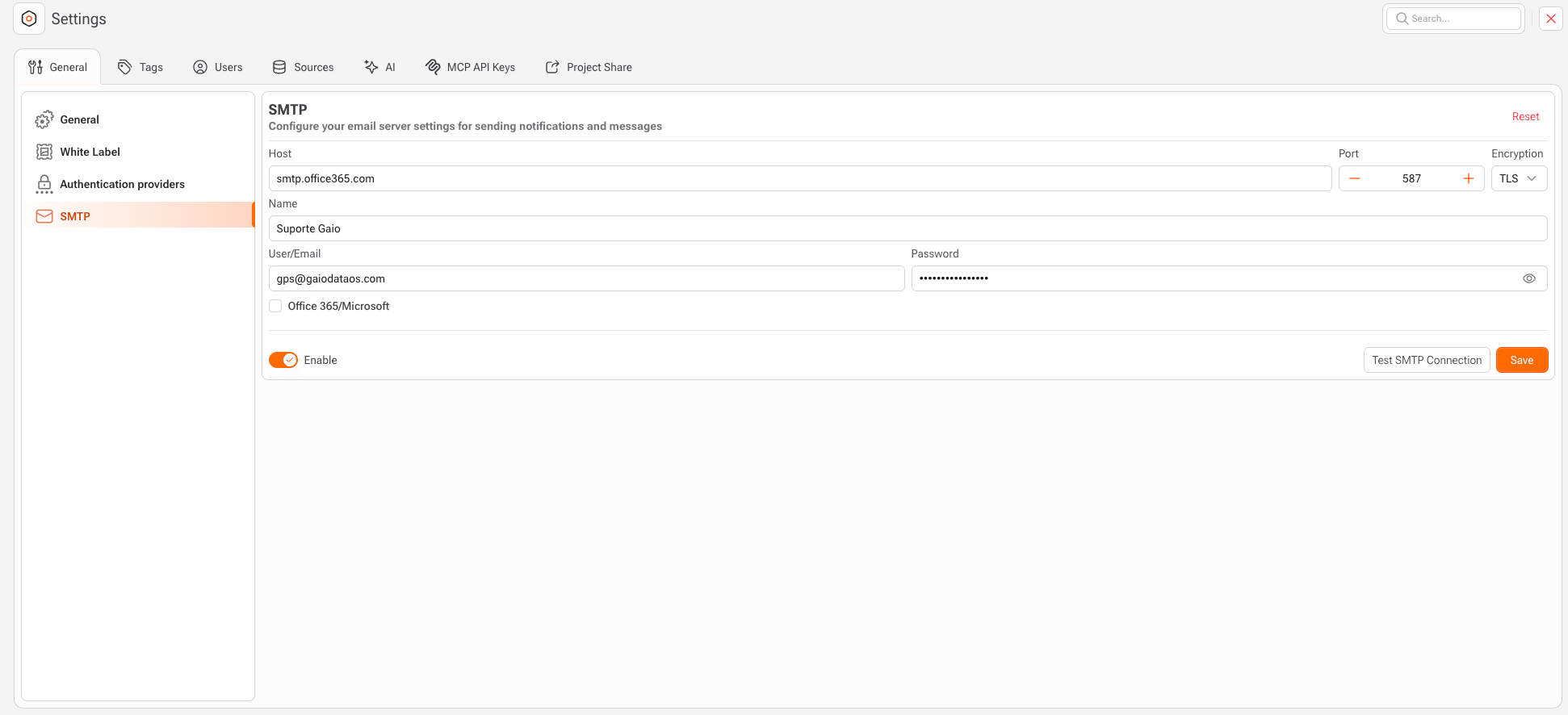Viewport: 1568px width, 715px height.
Task: Check the Office 365/Microsoft checkbox
Action: 275,306
